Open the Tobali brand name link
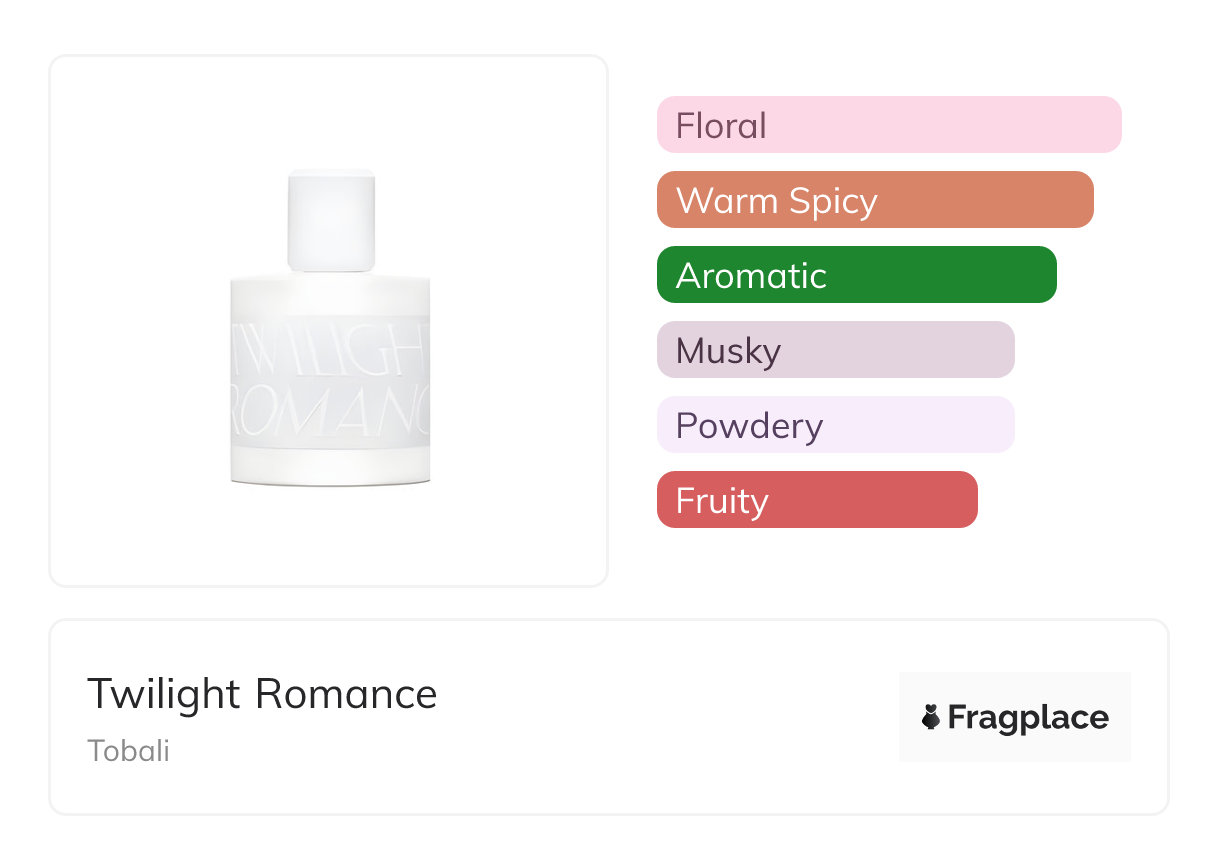 click(128, 751)
